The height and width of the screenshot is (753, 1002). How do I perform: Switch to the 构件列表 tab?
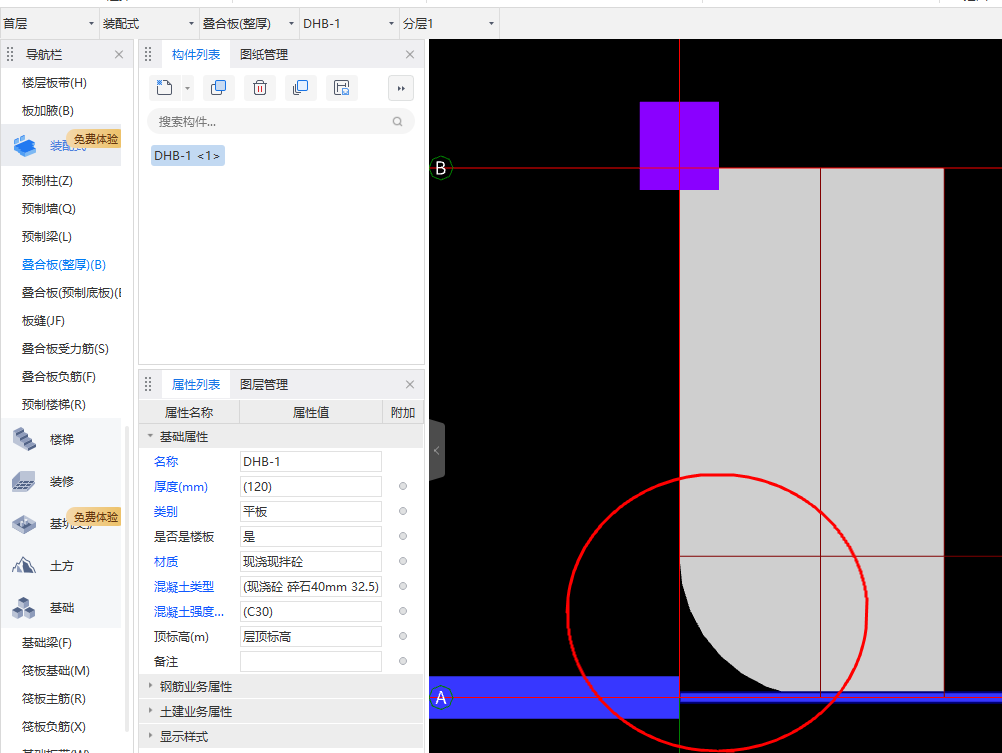(196, 54)
